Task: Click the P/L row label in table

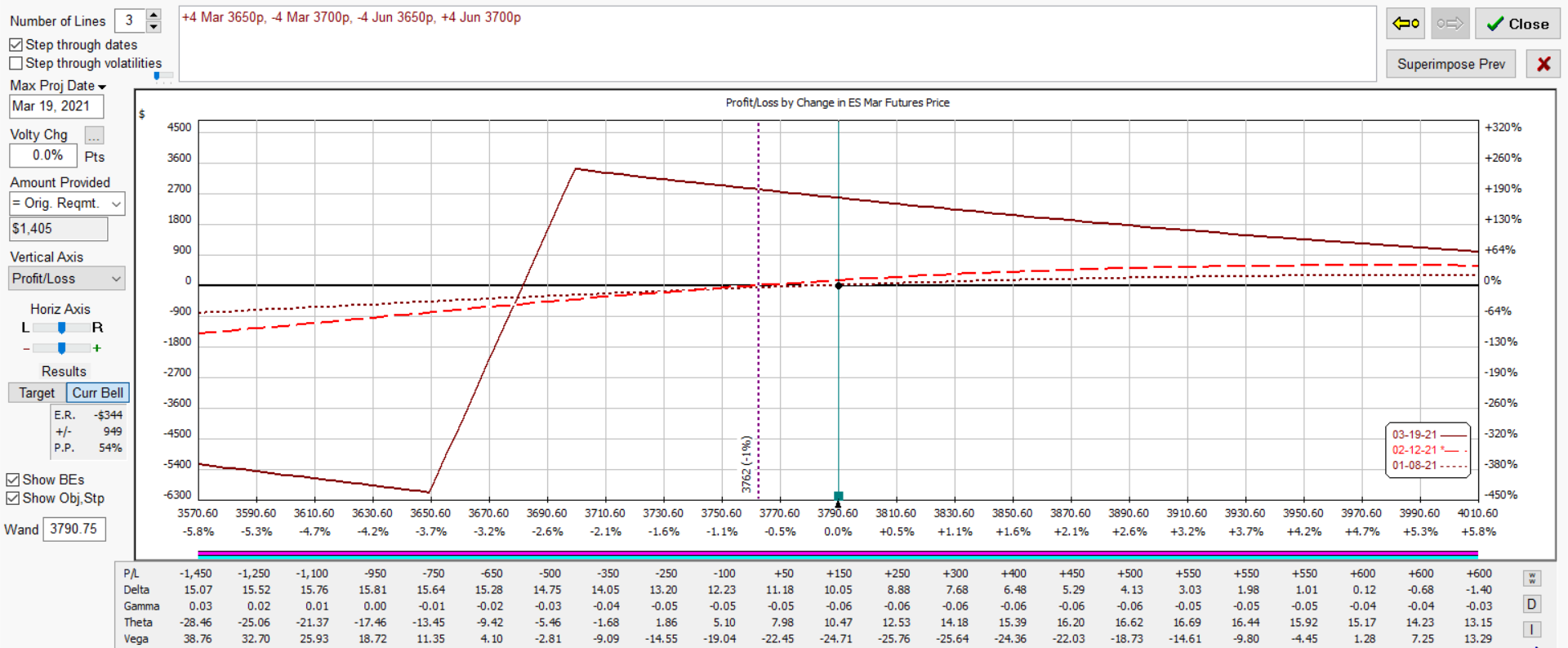Action: pyautogui.click(x=131, y=574)
